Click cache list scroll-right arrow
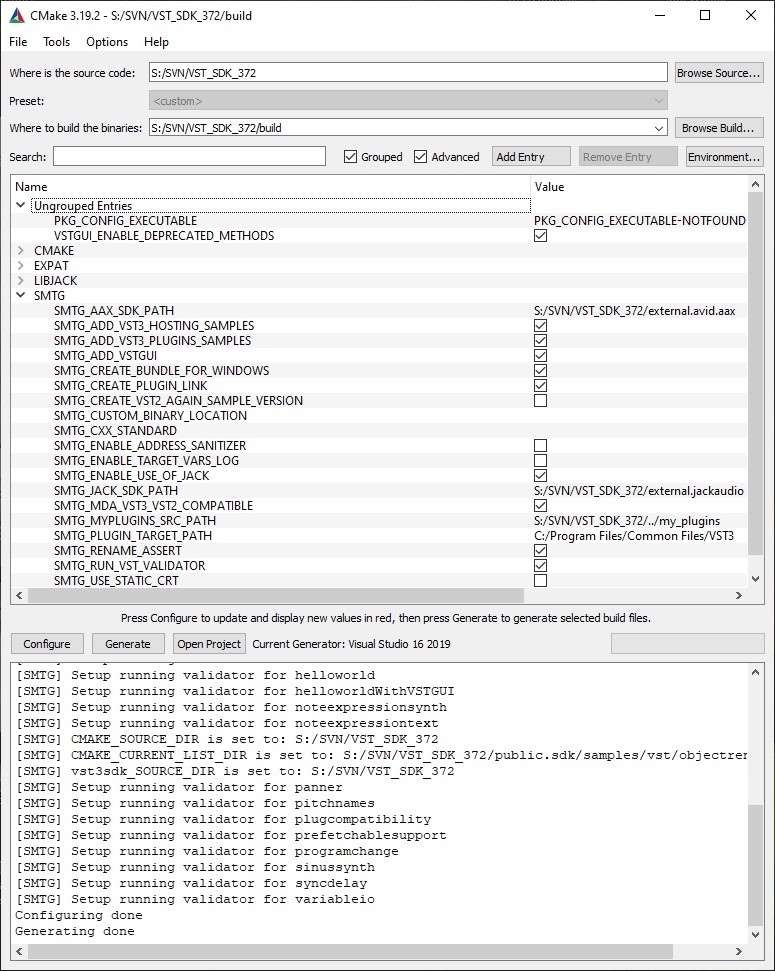Image resolution: width=775 pixels, height=971 pixels. pos(738,595)
